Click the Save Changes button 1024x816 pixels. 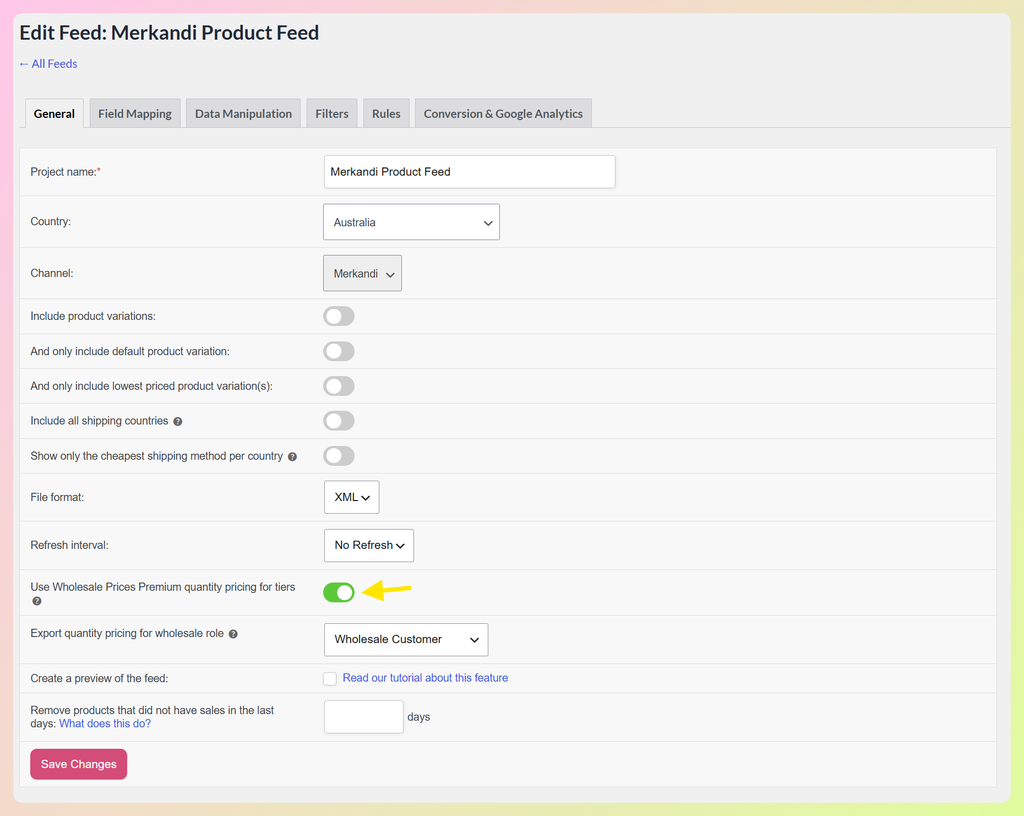[x=78, y=764]
